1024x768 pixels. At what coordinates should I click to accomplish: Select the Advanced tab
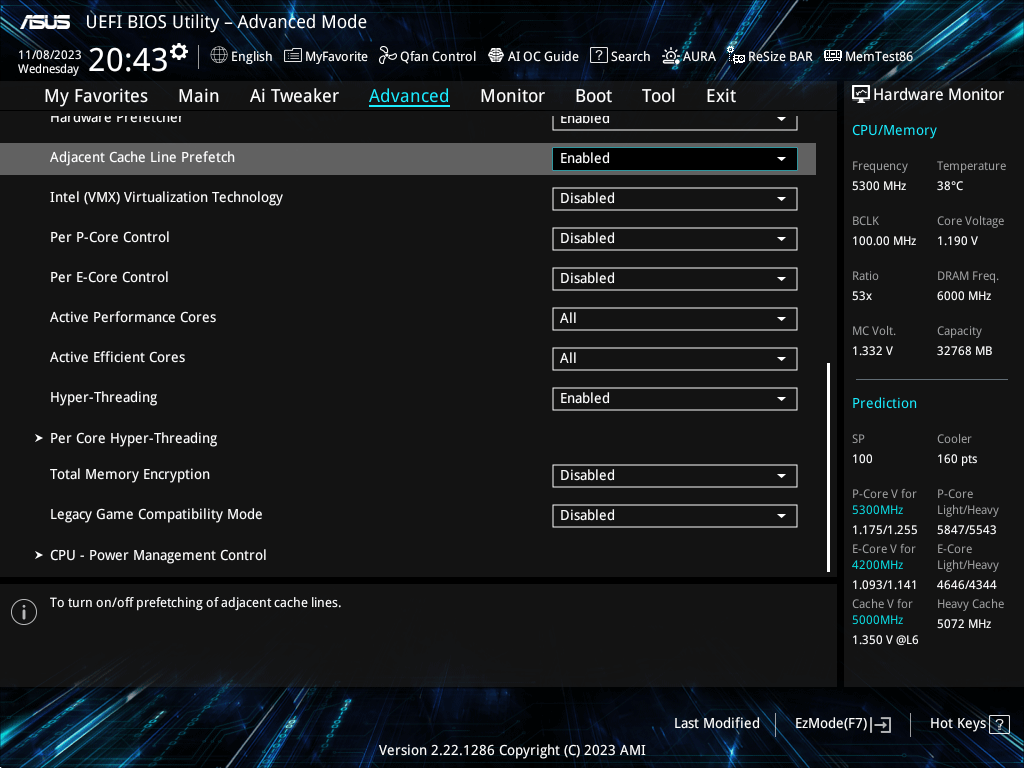[x=409, y=96]
